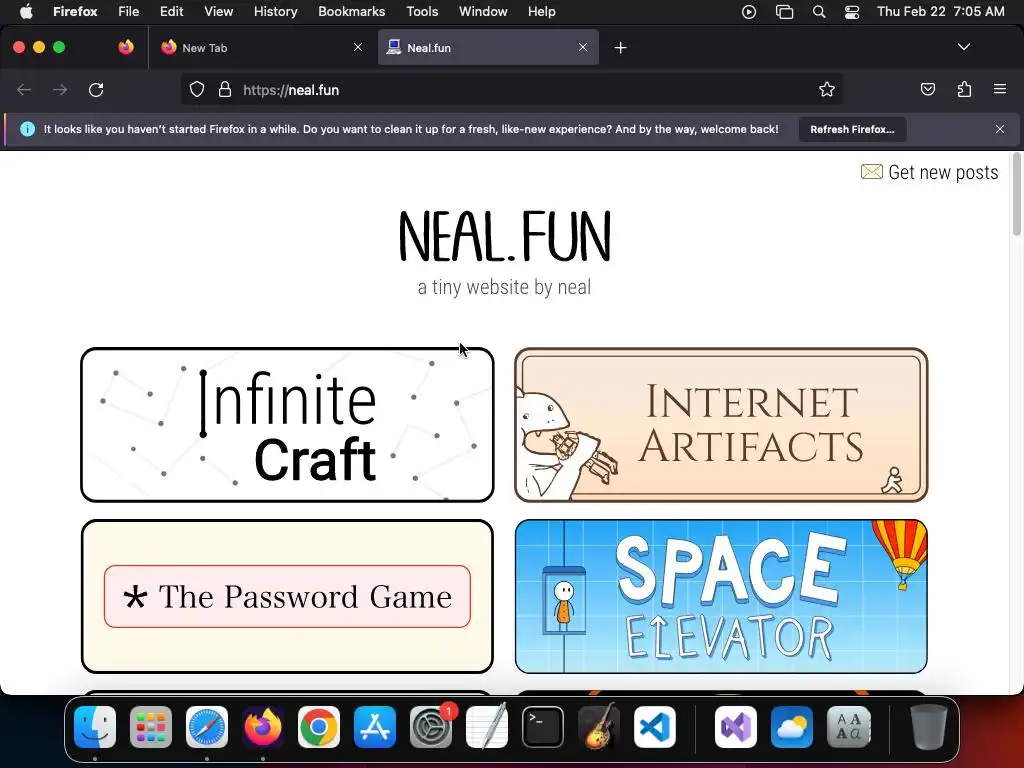
Task: Save to Pocket icon in toolbar
Action: click(927, 89)
